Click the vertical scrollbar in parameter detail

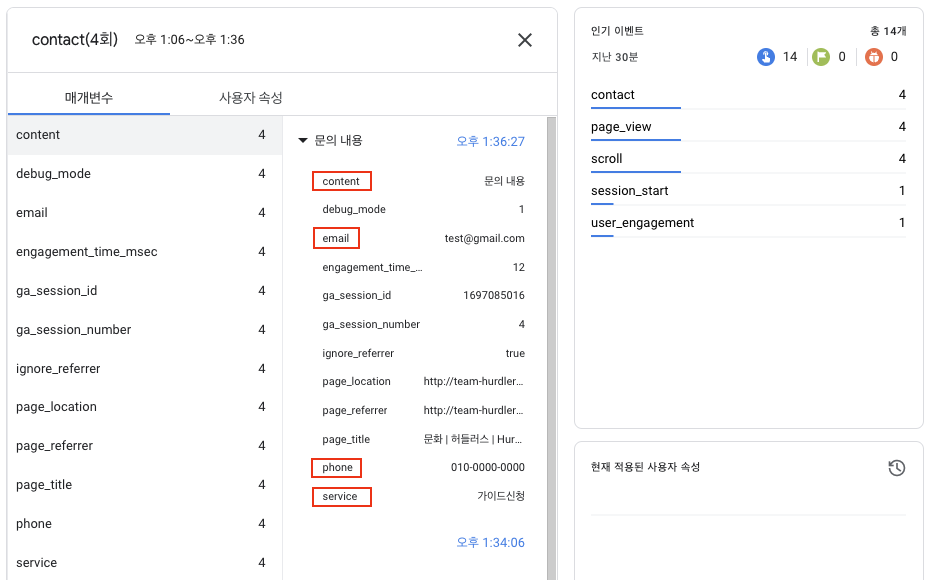[x=551, y=348]
